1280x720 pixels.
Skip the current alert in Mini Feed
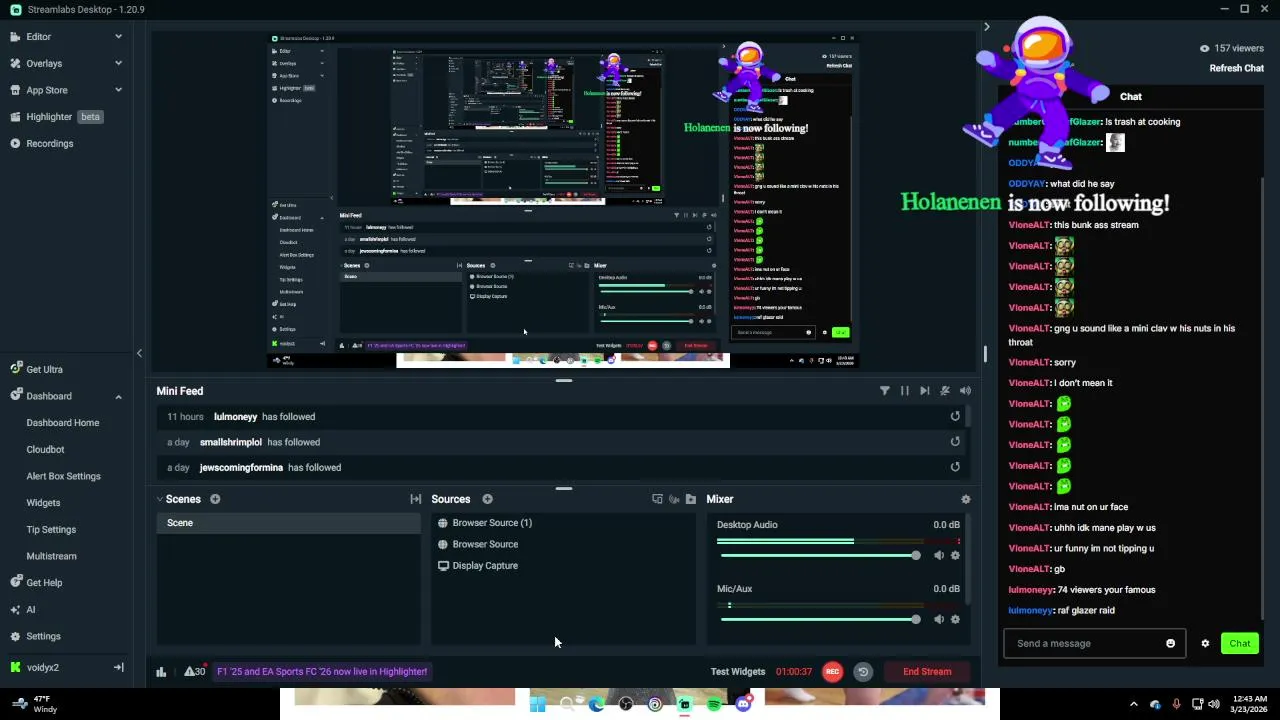924,391
